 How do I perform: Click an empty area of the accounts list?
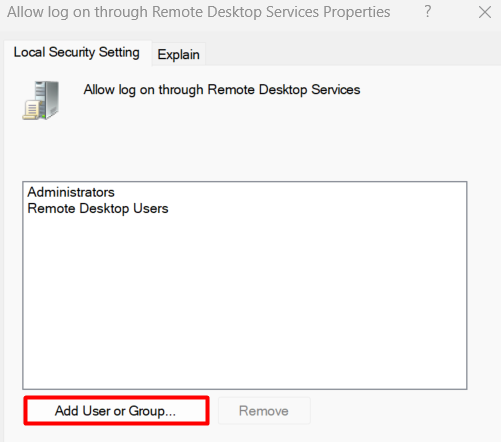245,300
